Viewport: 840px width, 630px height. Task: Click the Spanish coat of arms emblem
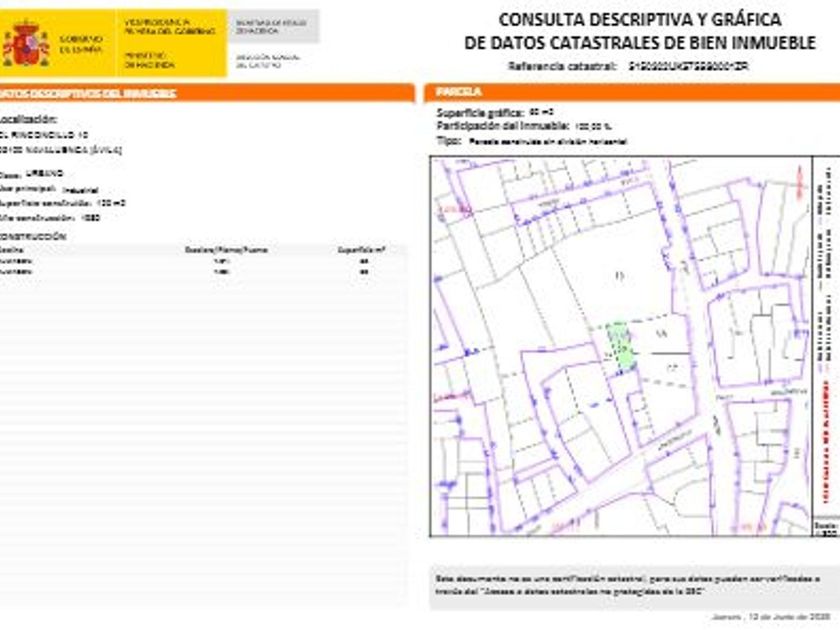tap(26, 44)
